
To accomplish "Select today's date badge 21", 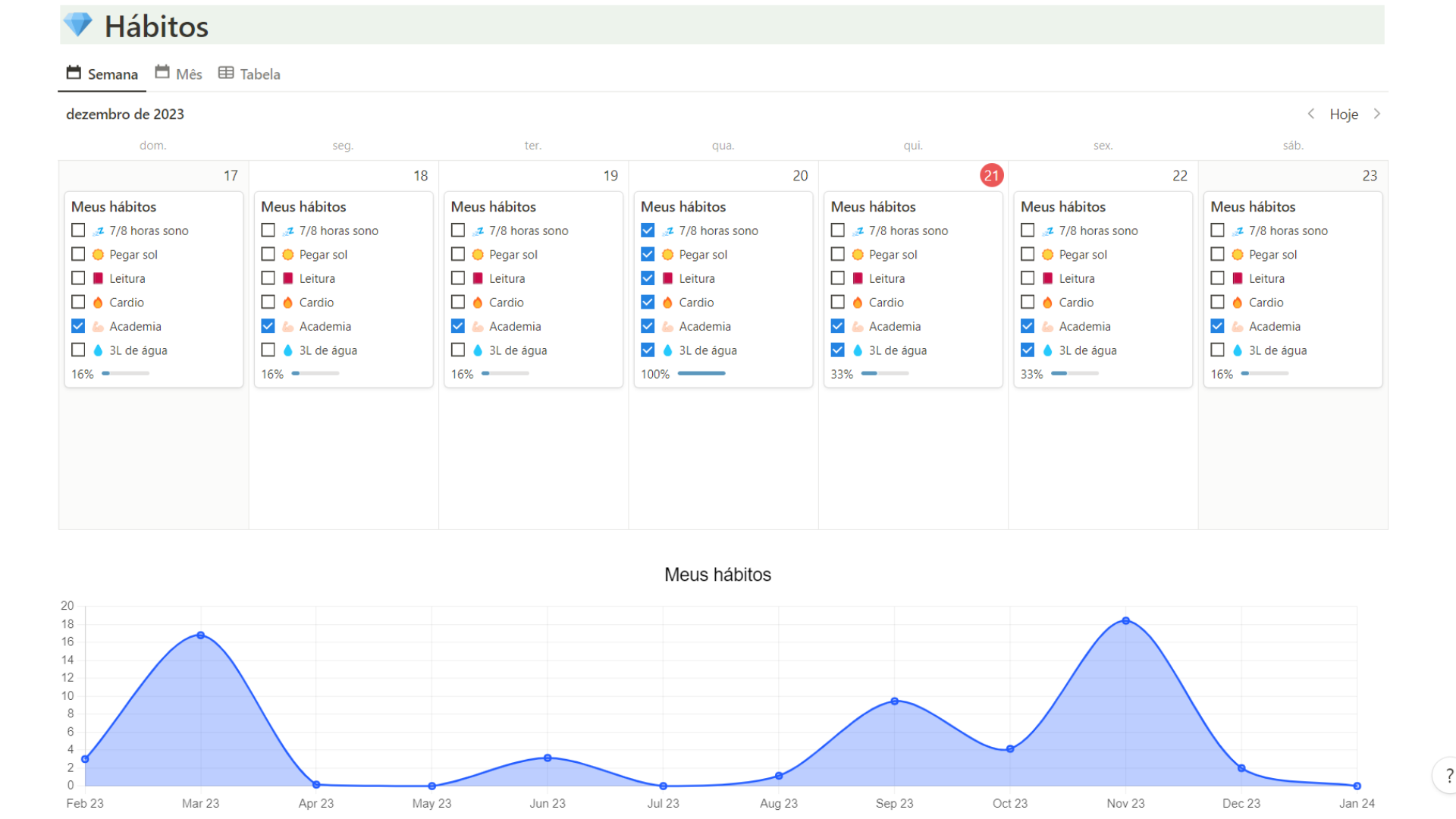I will (991, 175).
